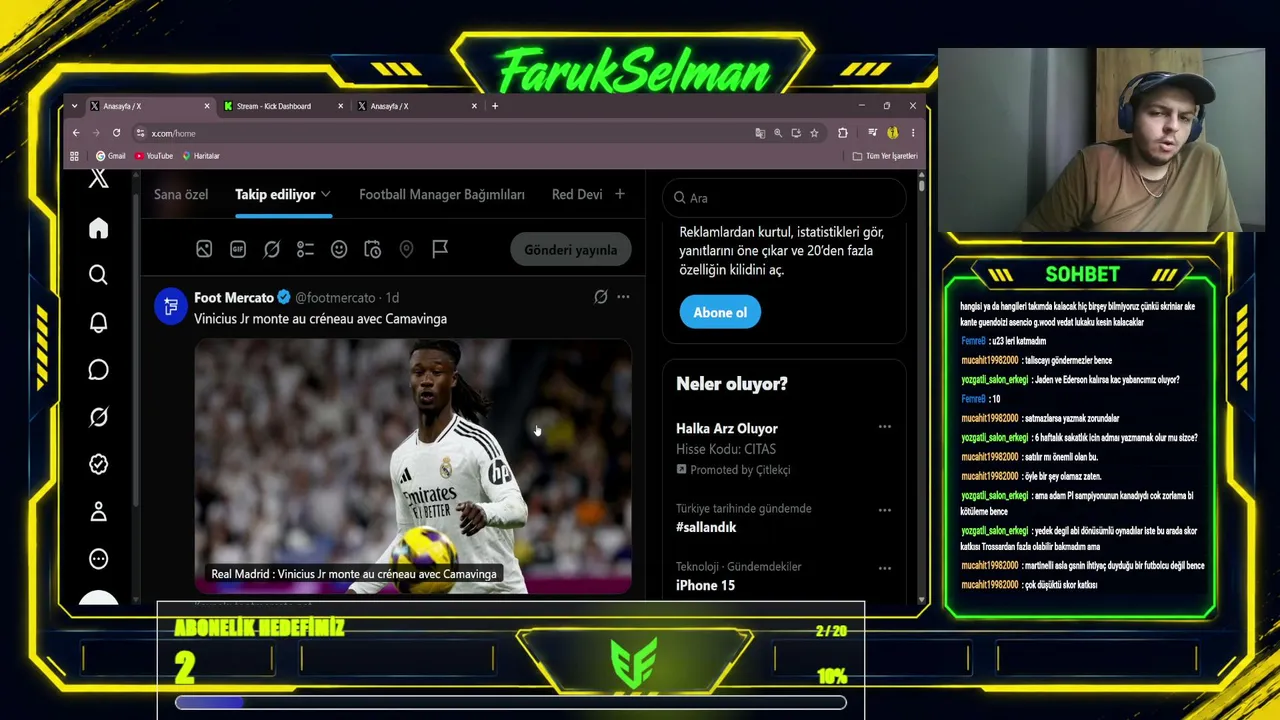Open Notifications bell in the sidebar
The height and width of the screenshot is (720, 1280).
[x=98, y=322]
